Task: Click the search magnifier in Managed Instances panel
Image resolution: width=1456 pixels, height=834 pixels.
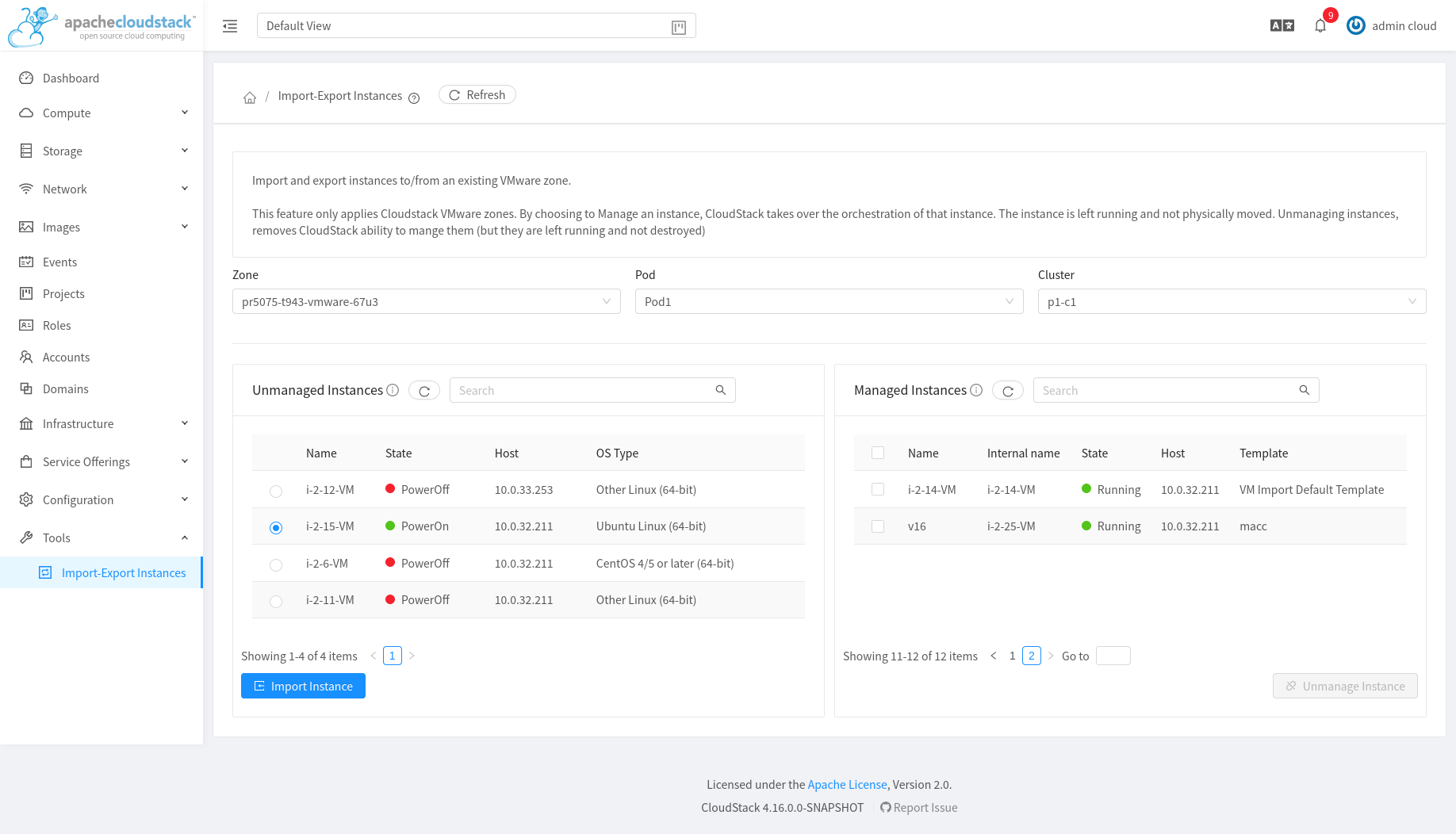Action: pyautogui.click(x=1305, y=390)
